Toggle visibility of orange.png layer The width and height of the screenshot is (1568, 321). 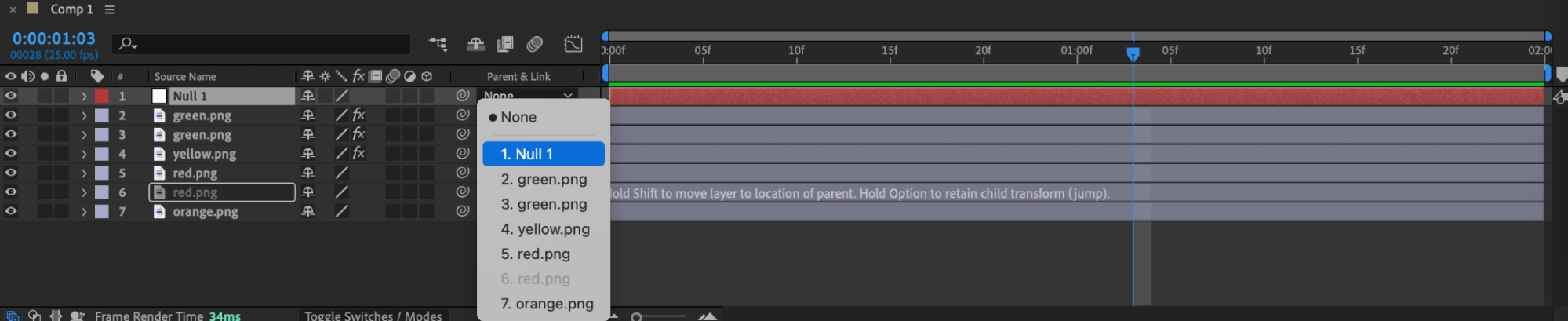(11, 211)
